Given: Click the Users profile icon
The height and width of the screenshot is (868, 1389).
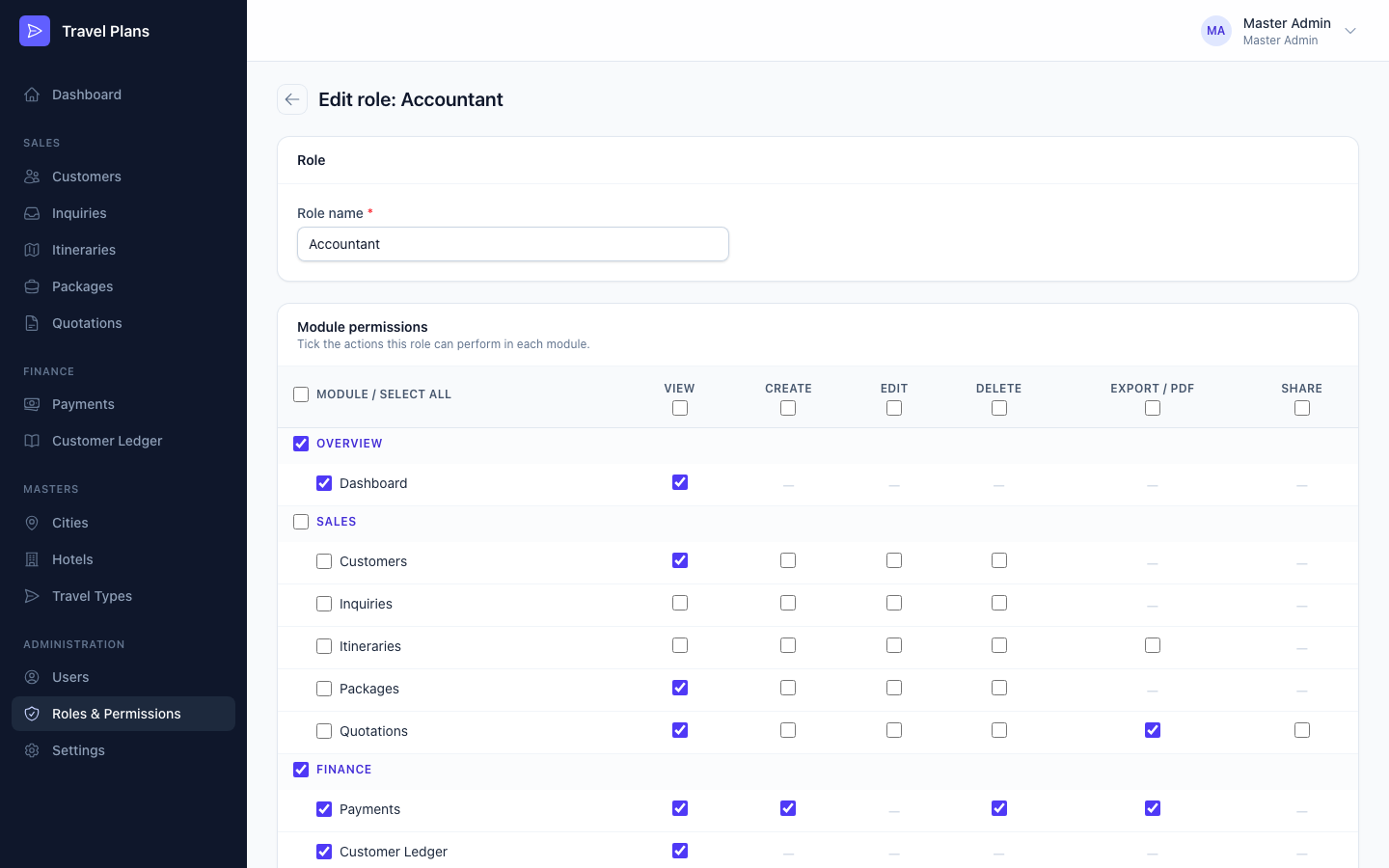Looking at the screenshot, I should coord(32,677).
